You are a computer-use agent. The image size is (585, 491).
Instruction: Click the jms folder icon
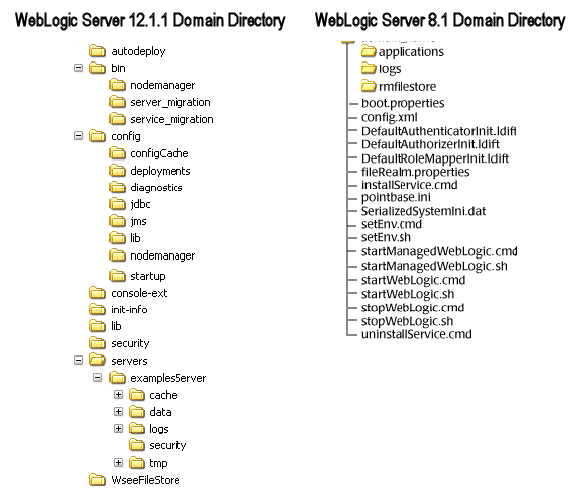click(117, 221)
